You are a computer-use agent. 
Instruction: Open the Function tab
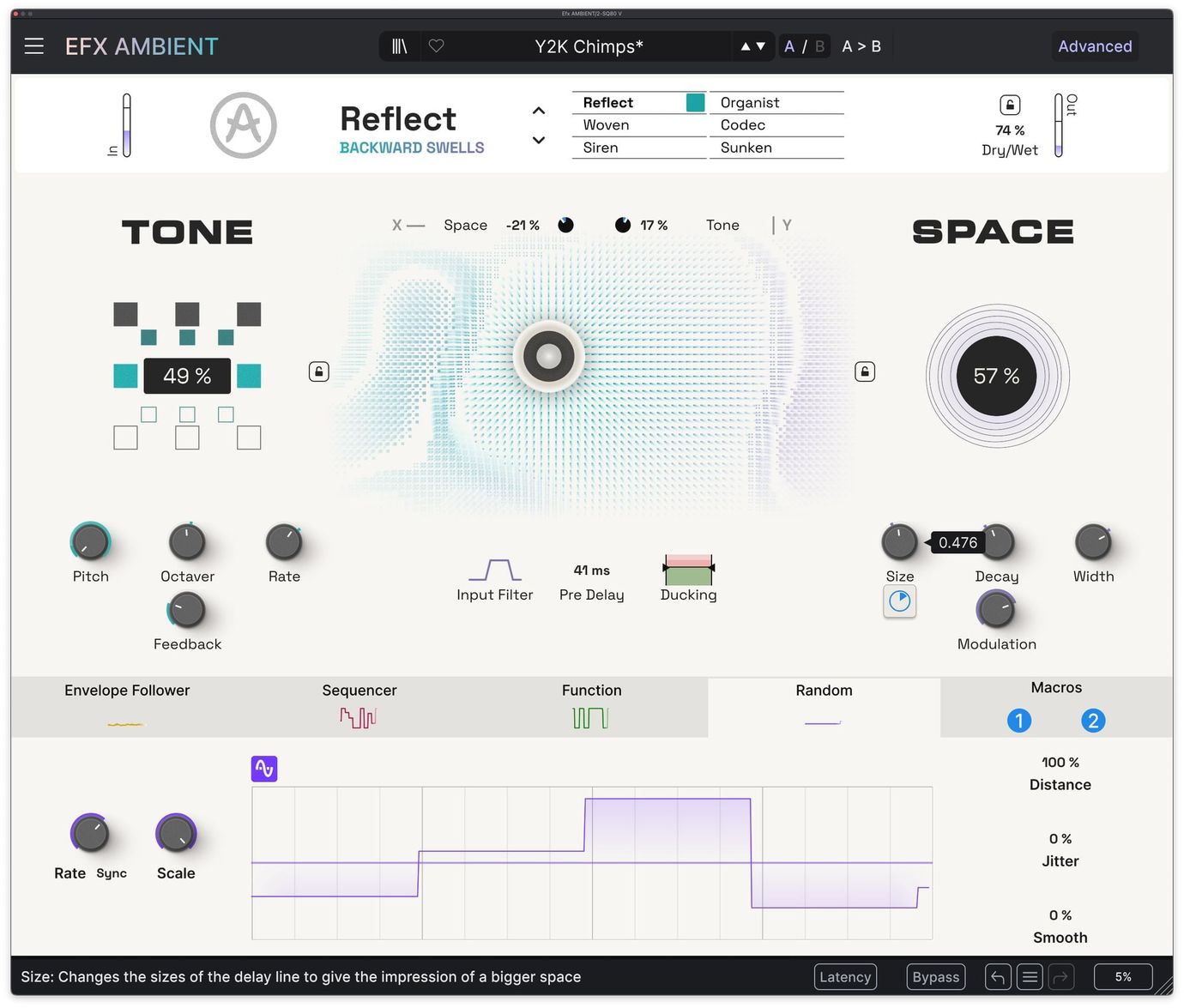(592, 707)
